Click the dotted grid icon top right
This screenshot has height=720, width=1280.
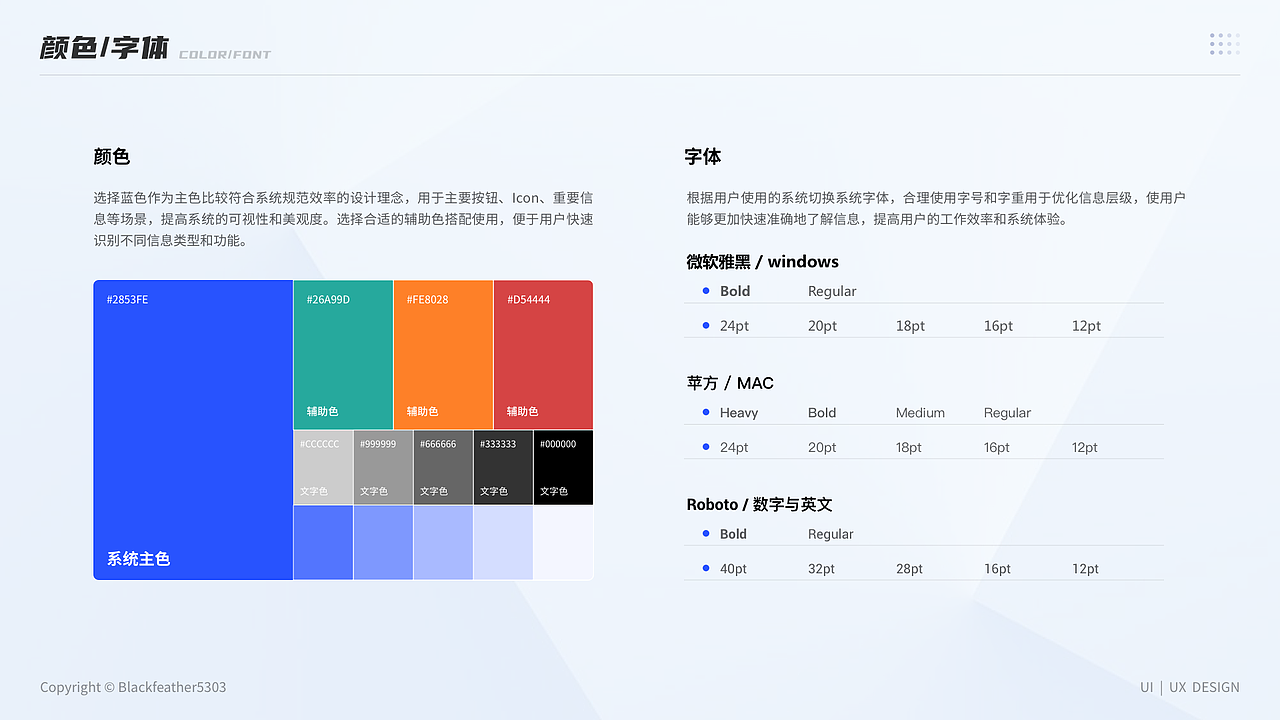[1224, 44]
